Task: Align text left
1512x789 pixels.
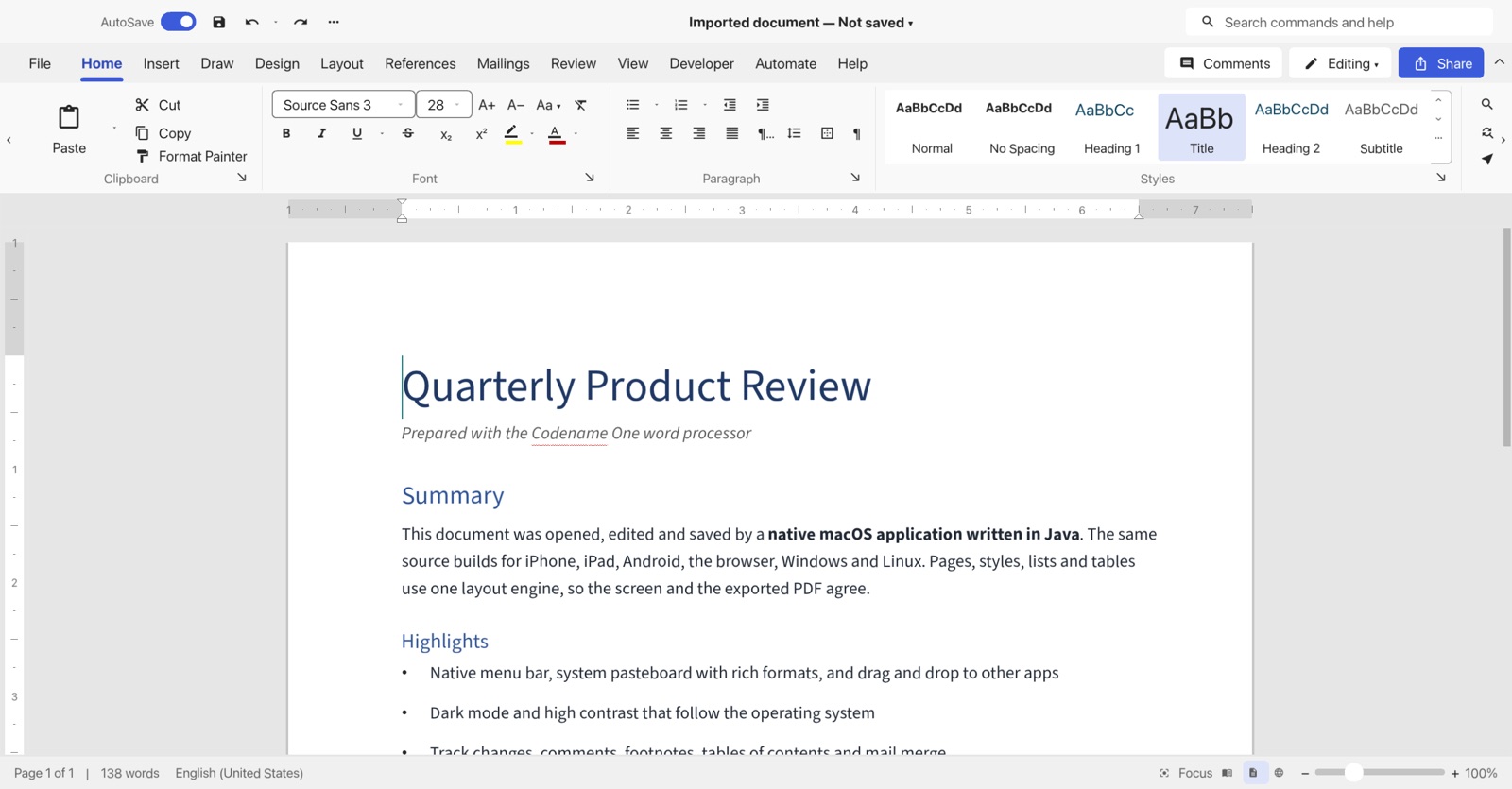Action: pos(633,134)
